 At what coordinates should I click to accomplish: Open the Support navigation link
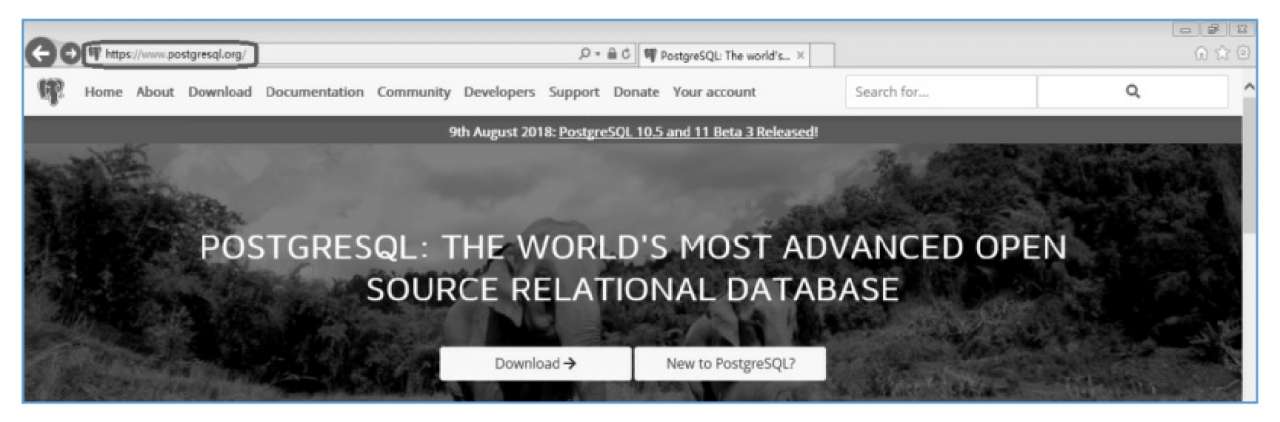(574, 92)
